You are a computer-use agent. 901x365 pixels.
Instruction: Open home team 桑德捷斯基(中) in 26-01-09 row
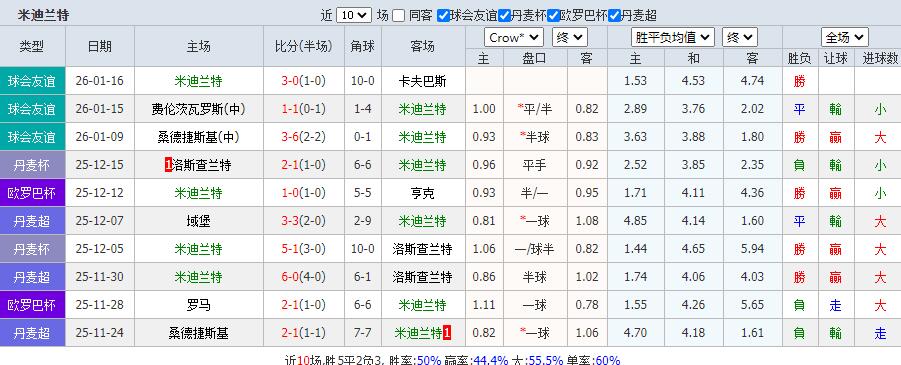pyautogui.click(x=198, y=137)
